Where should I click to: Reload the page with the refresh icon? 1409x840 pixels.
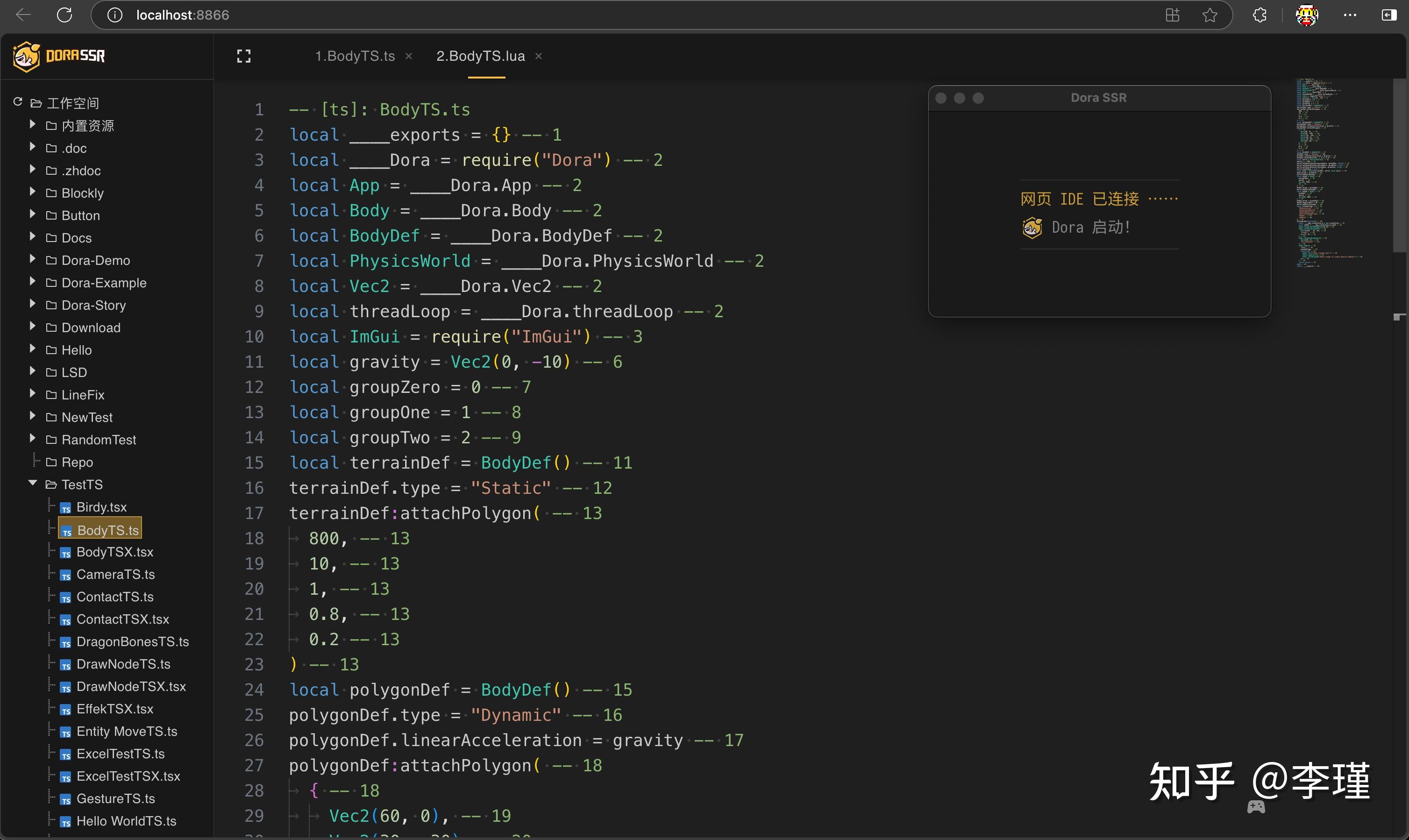[64, 15]
